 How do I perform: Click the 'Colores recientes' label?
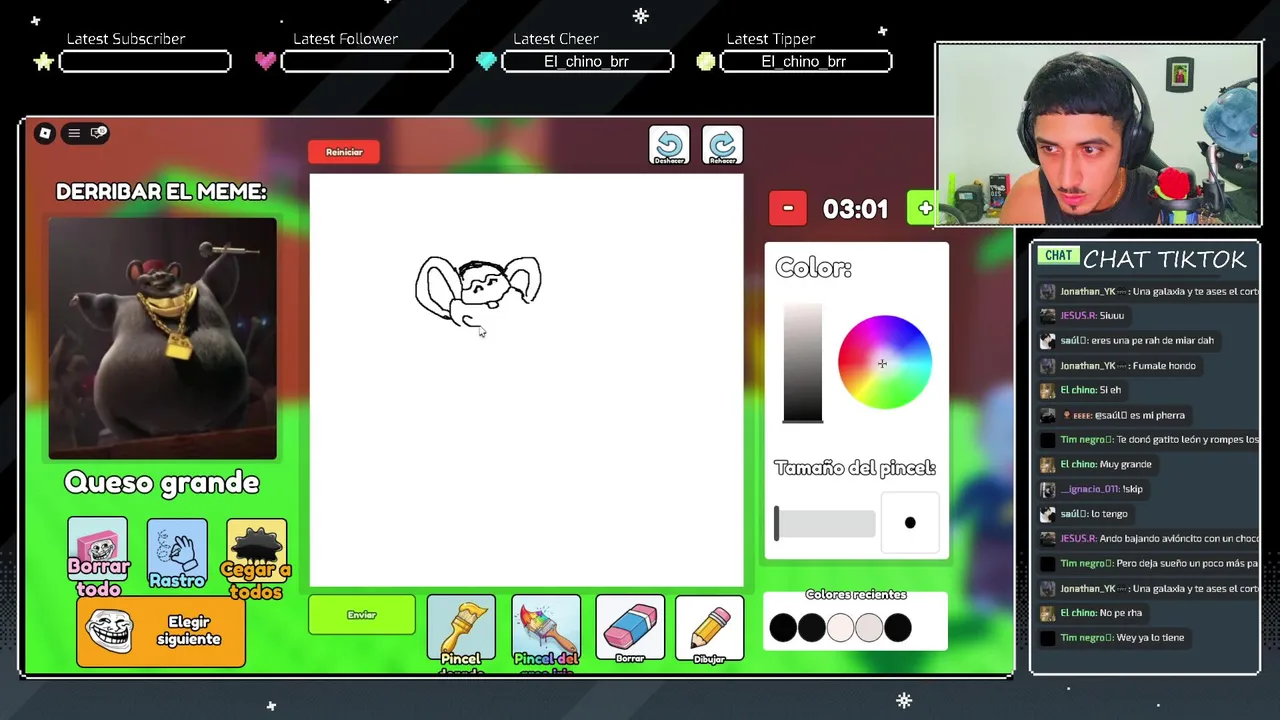click(856, 595)
